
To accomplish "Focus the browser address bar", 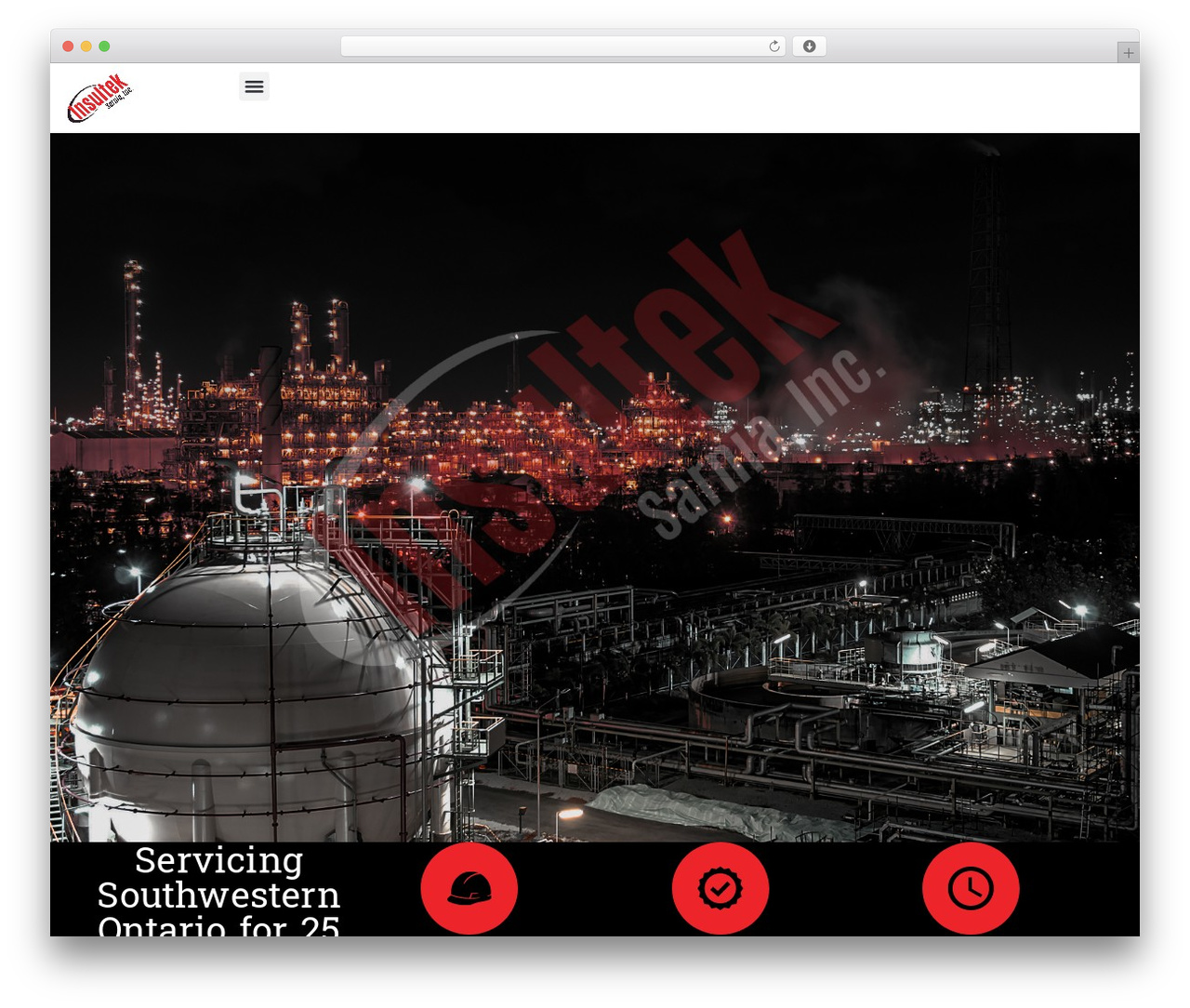I will [562, 46].
